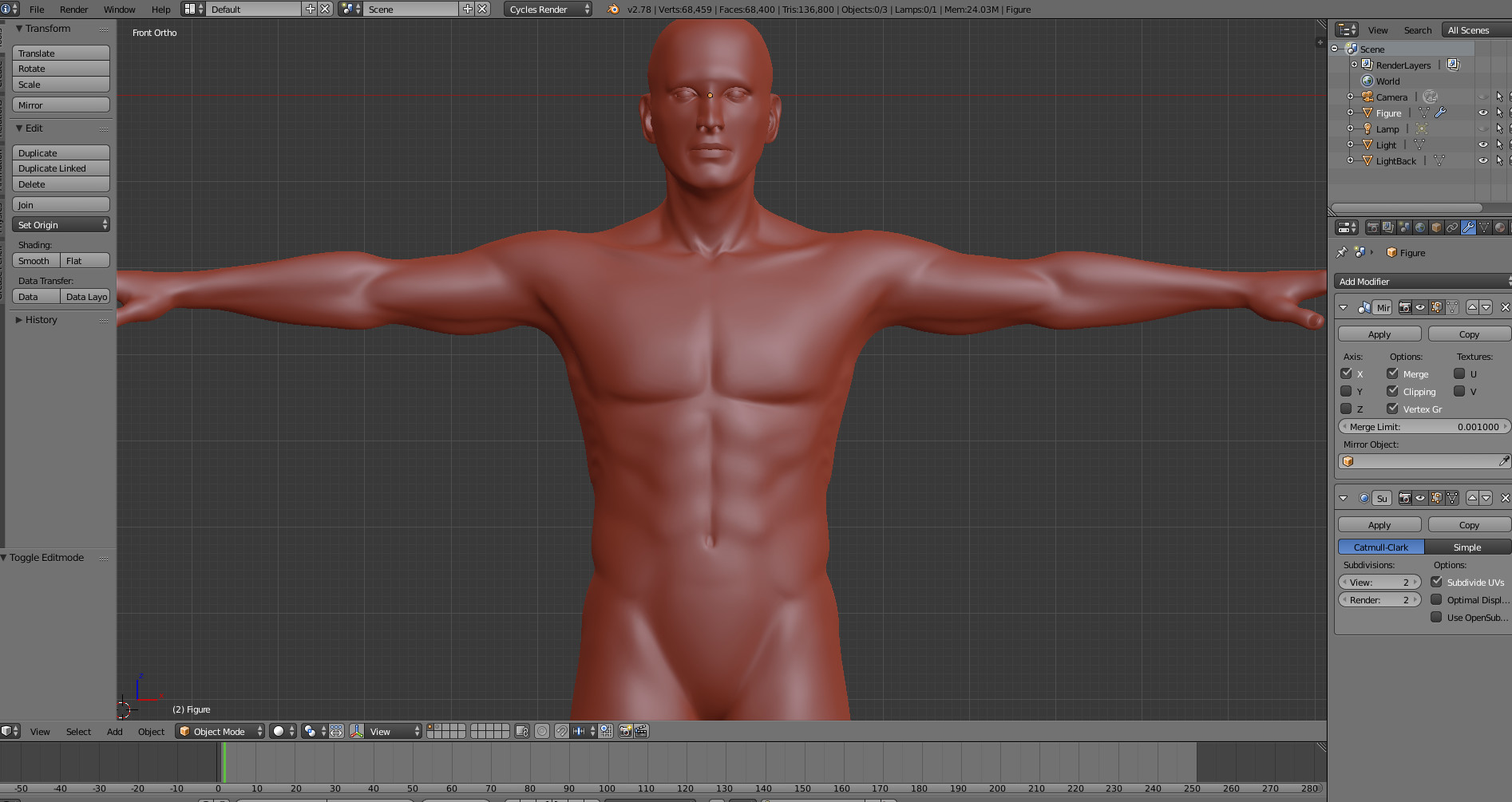Open the Help menu
Image resolution: width=1512 pixels, height=802 pixels.
pyautogui.click(x=161, y=10)
